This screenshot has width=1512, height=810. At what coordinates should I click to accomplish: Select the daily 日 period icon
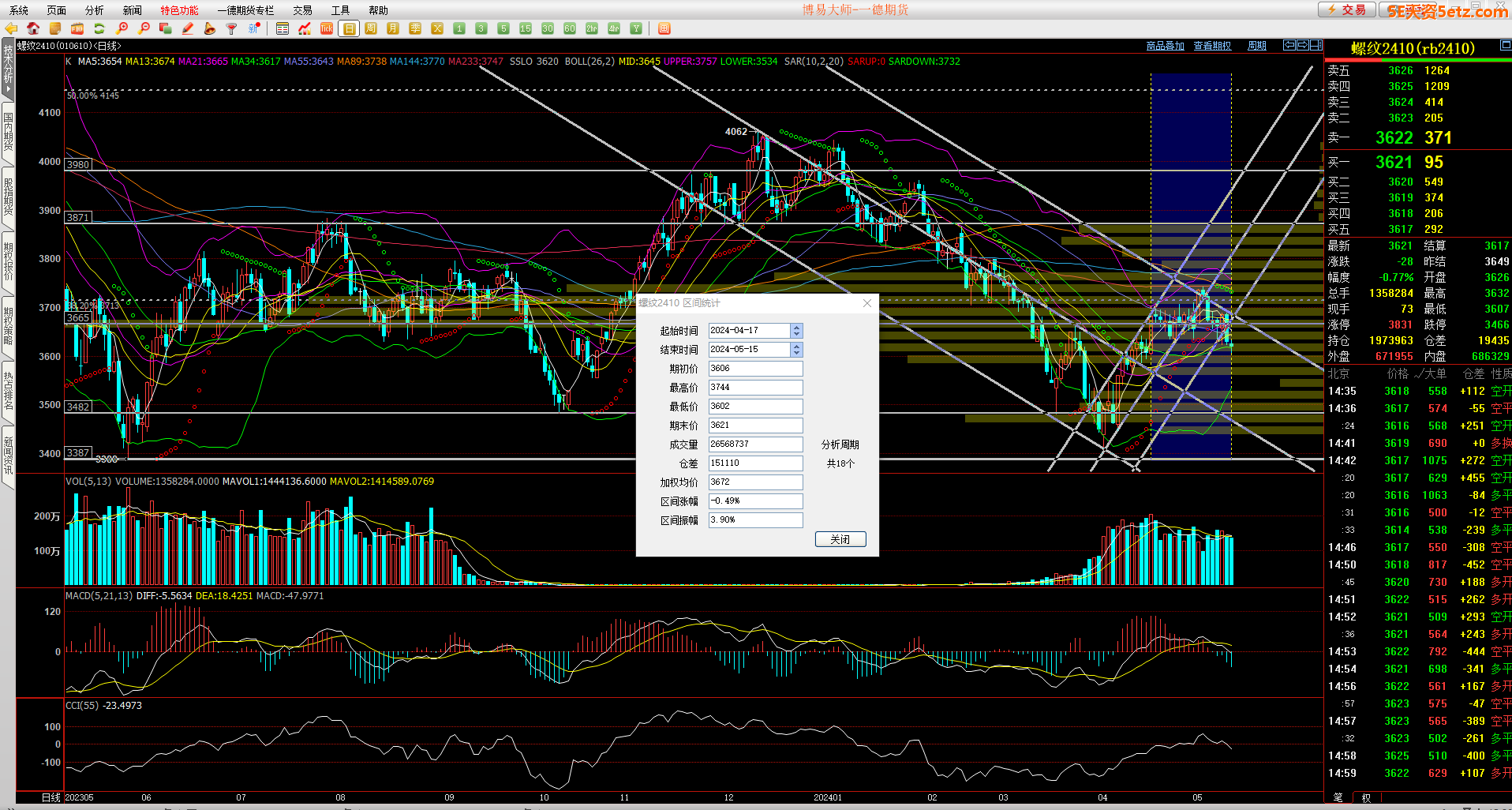(x=349, y=28)
